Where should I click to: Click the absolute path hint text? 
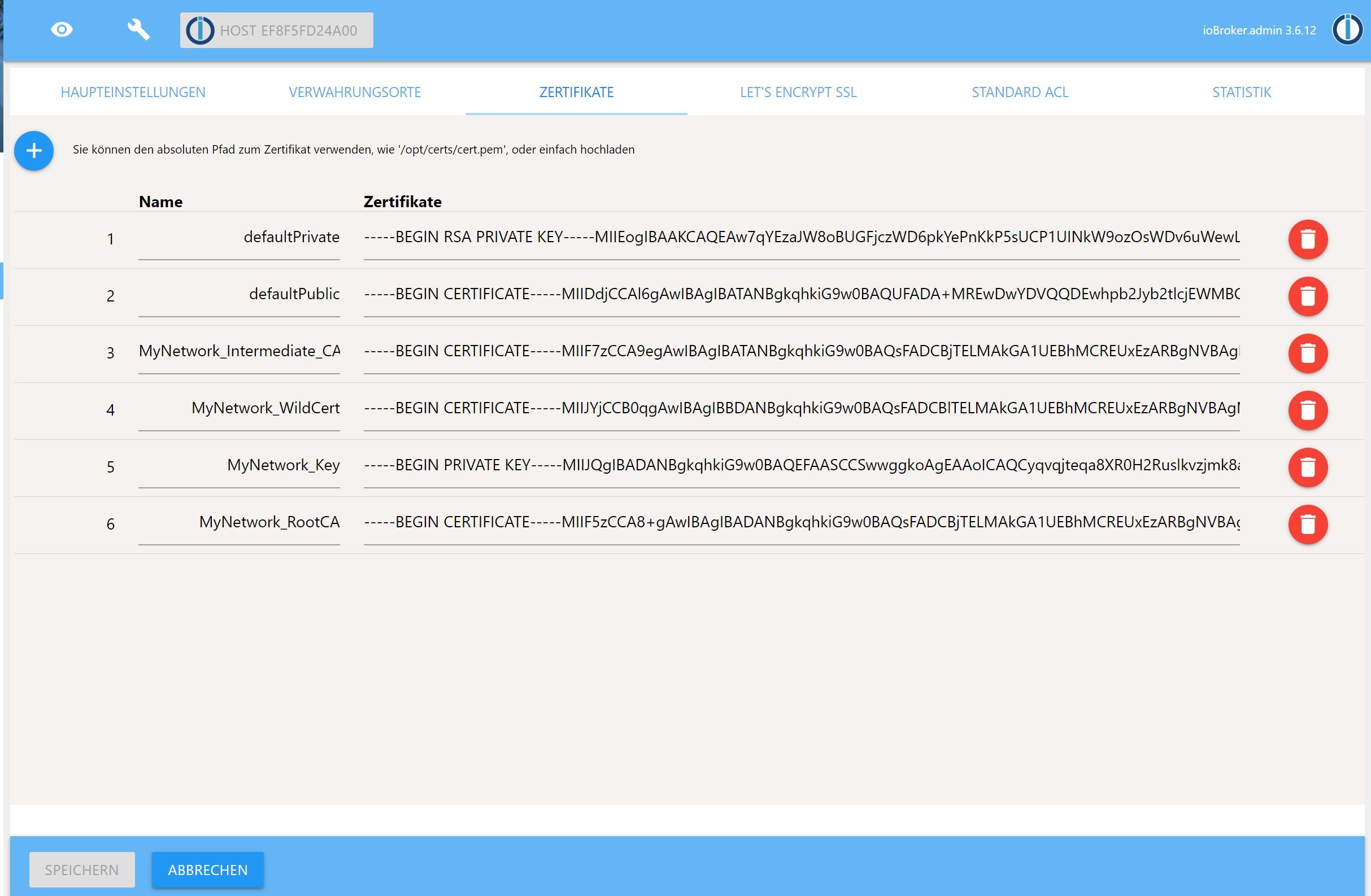pyautogui.click(x=354, y=150)
